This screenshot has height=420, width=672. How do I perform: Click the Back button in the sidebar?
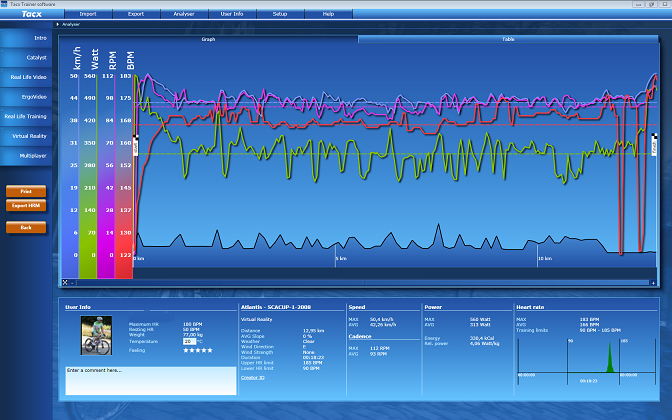point(26,227)
